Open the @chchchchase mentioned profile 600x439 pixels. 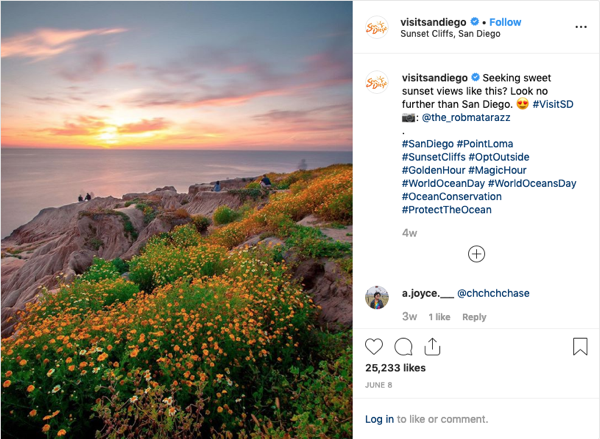pos(493,293)
